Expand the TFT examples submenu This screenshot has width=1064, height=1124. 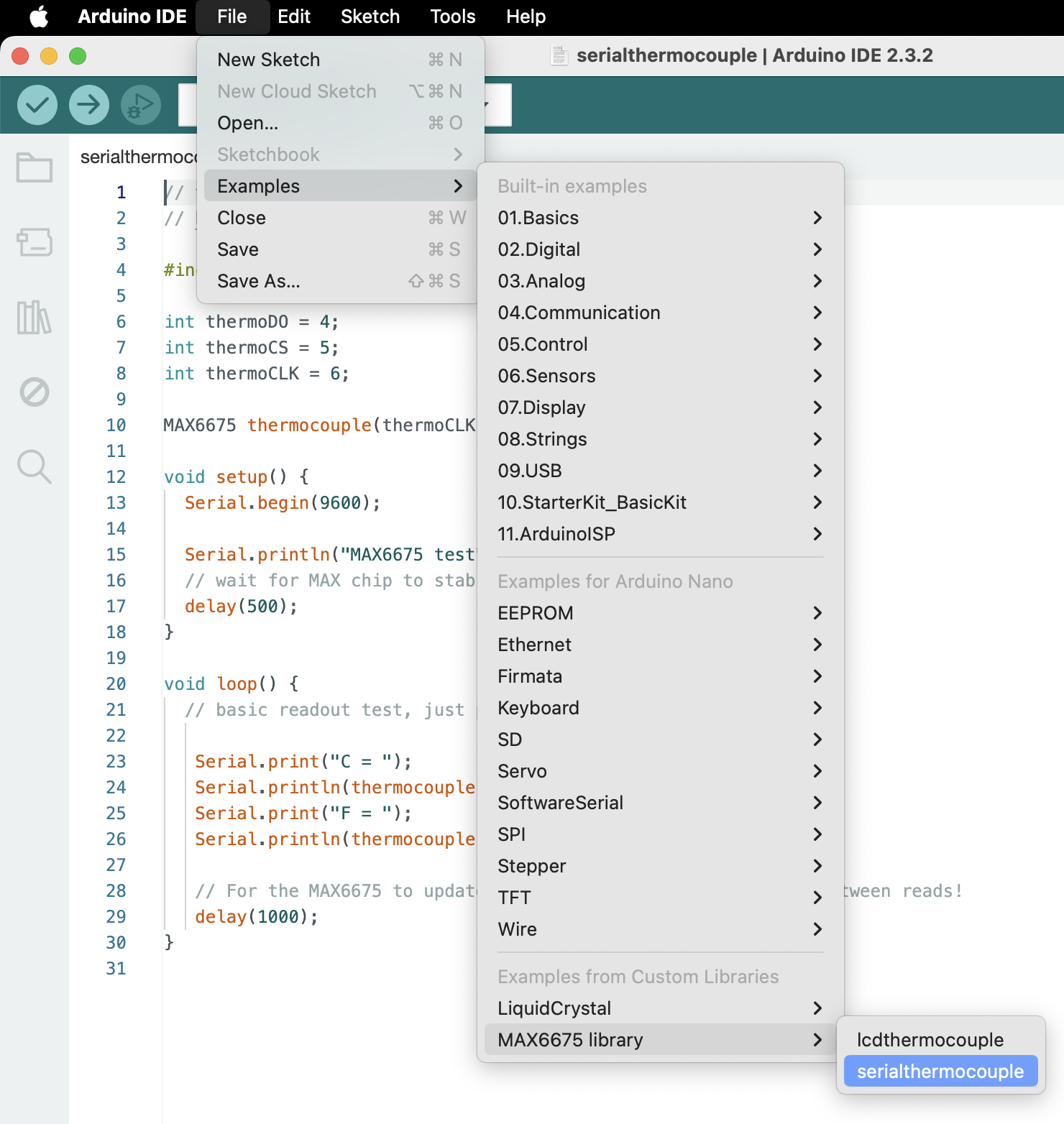[660, 898]
